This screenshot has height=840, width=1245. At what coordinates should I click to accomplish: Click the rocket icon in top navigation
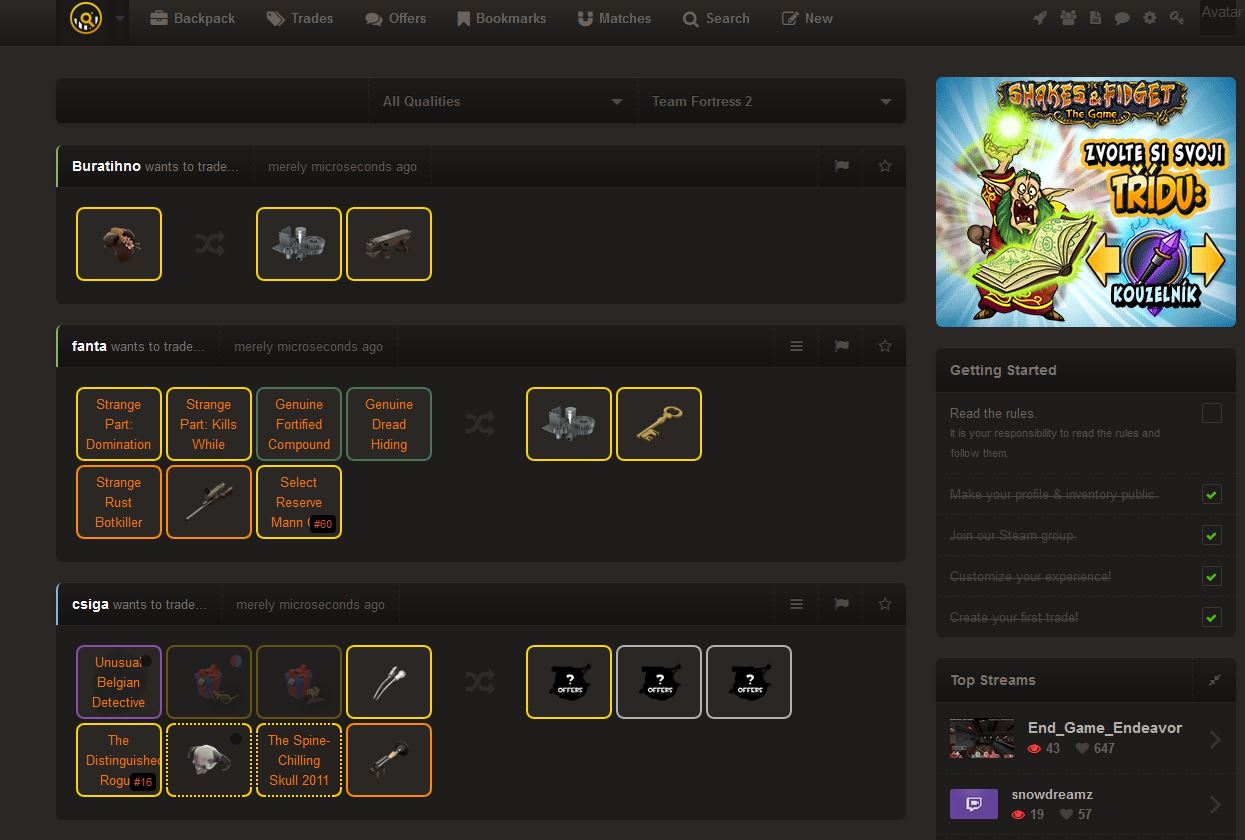pyautogui.click(x=1040, y=18)
